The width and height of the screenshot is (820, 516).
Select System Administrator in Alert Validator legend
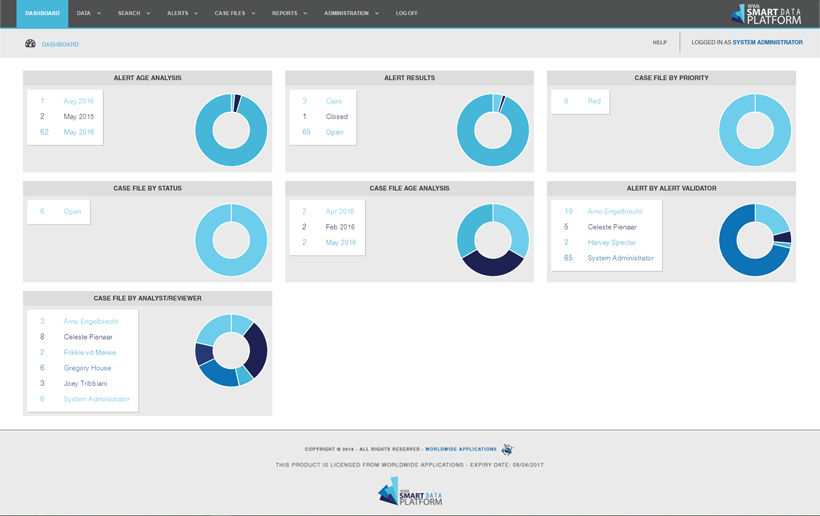pos(620,258)
